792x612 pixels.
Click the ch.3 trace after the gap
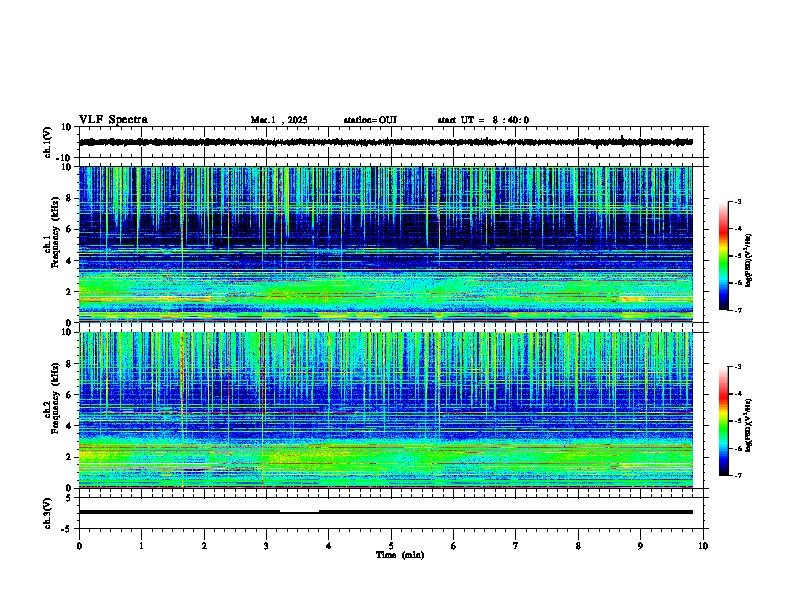coord(506,512)
